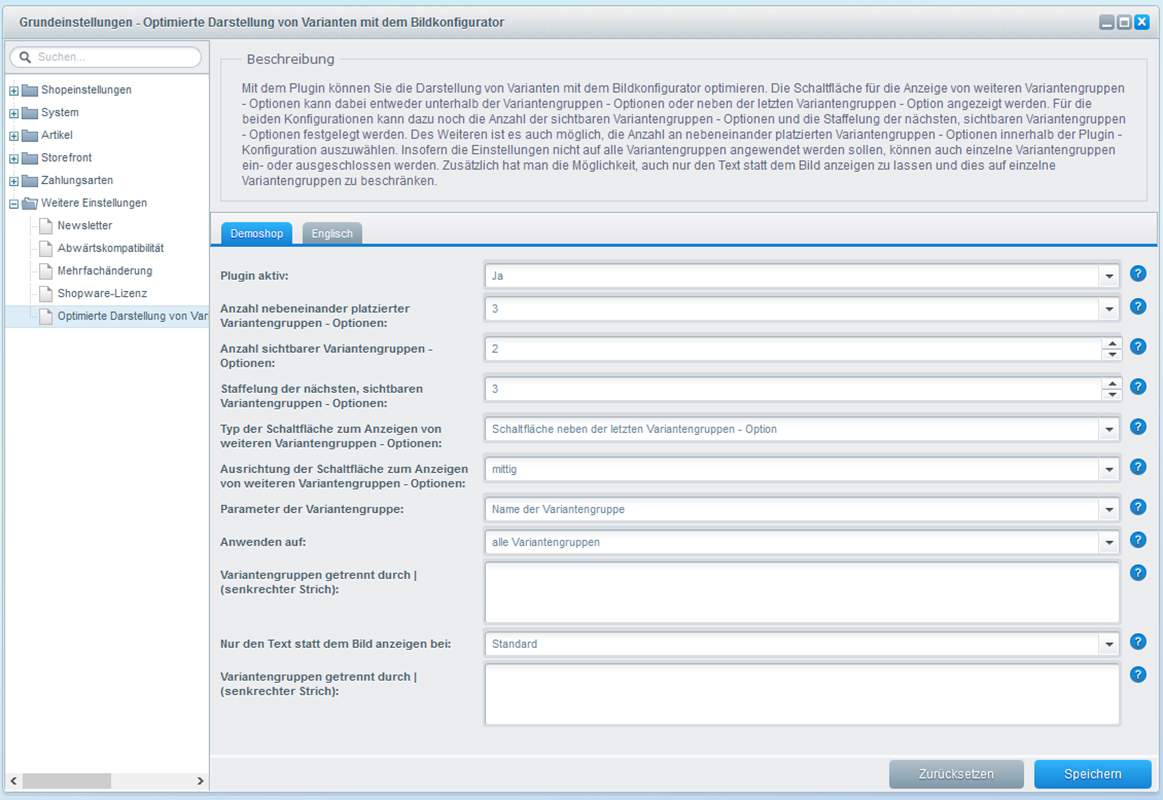Click the Artikel folder icon
Image resolution: width=1163 pixels, height=800 pixels.
click(x=30, y=136)
